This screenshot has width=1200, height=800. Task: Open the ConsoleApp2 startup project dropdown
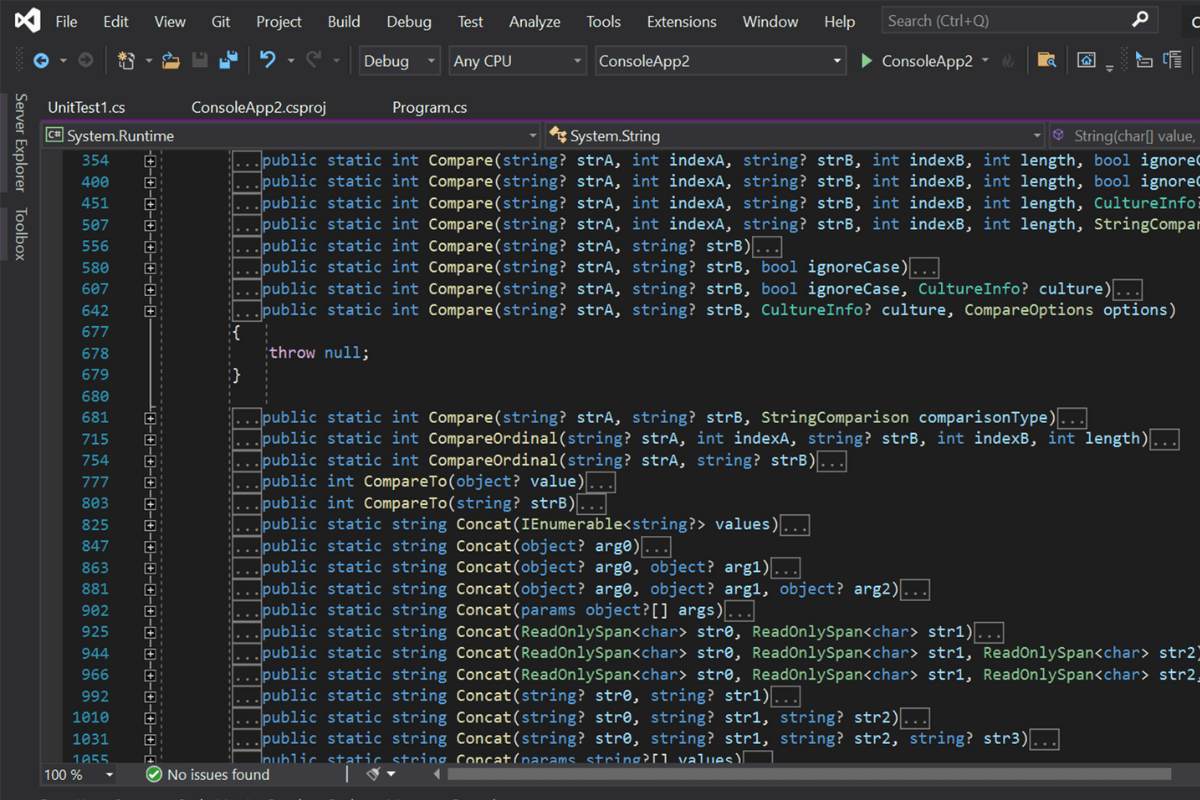click(721, 61)
